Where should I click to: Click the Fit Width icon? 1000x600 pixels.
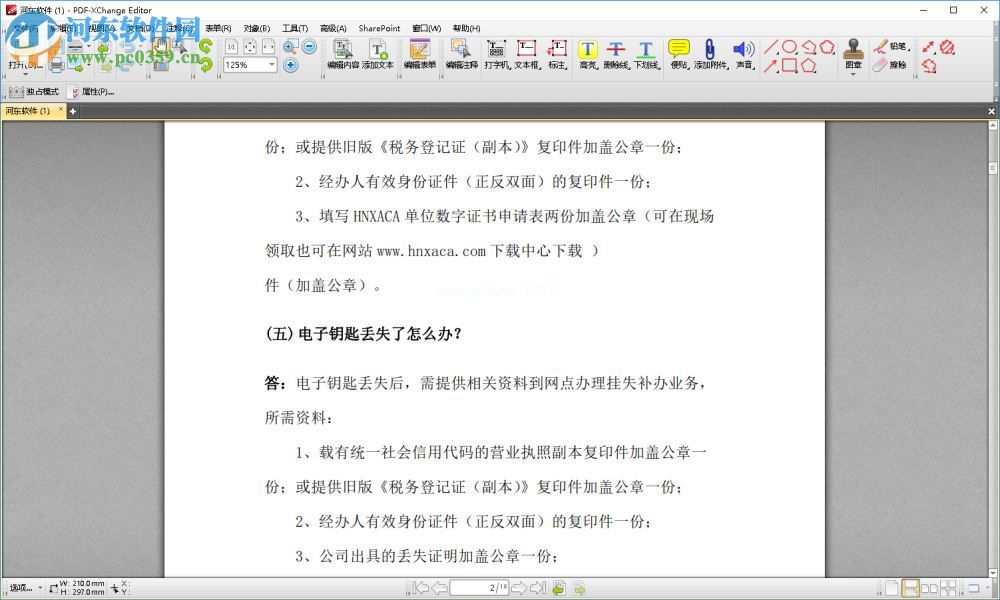[x=268, y=47]
